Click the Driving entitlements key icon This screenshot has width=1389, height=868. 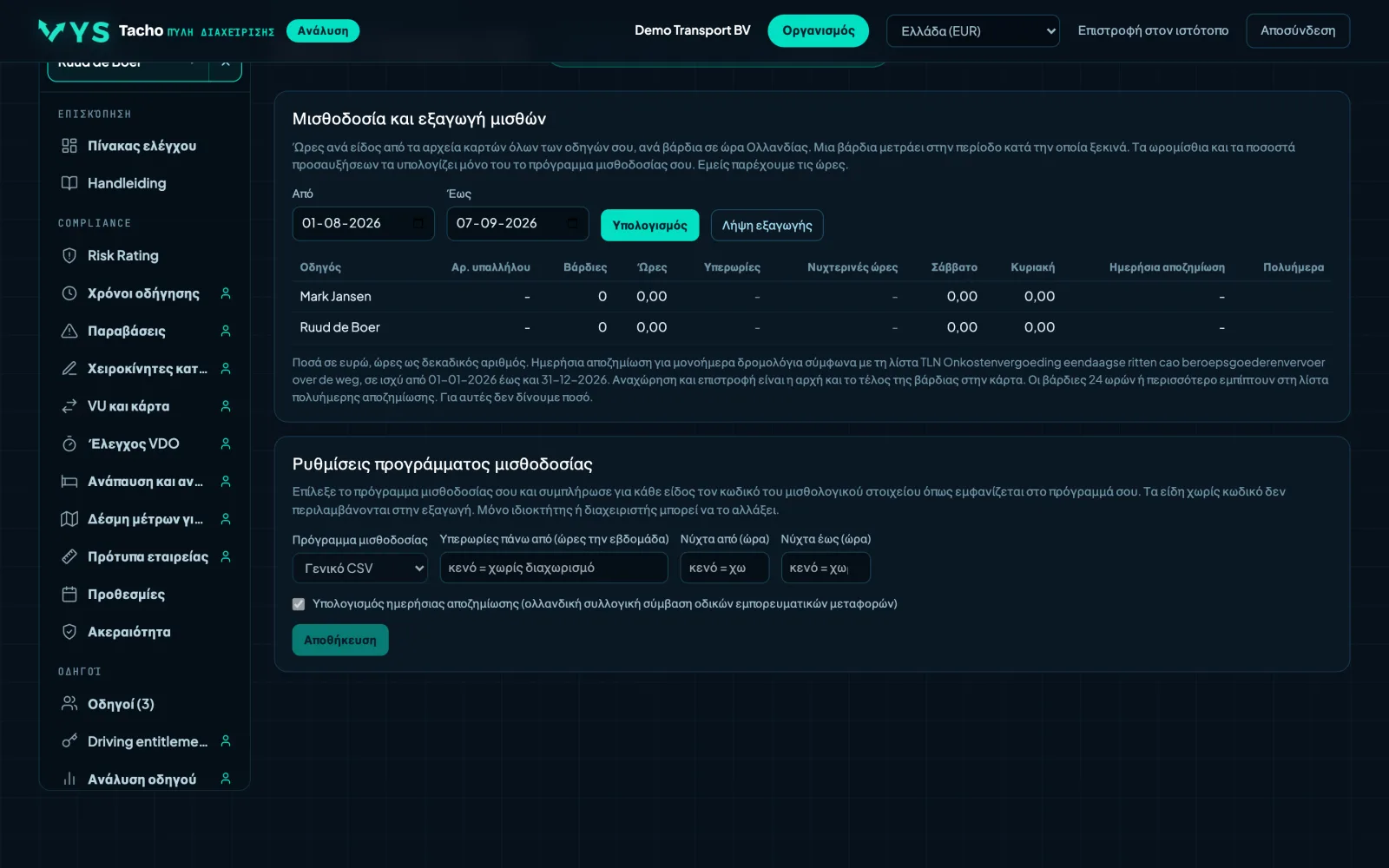[69, 741]
